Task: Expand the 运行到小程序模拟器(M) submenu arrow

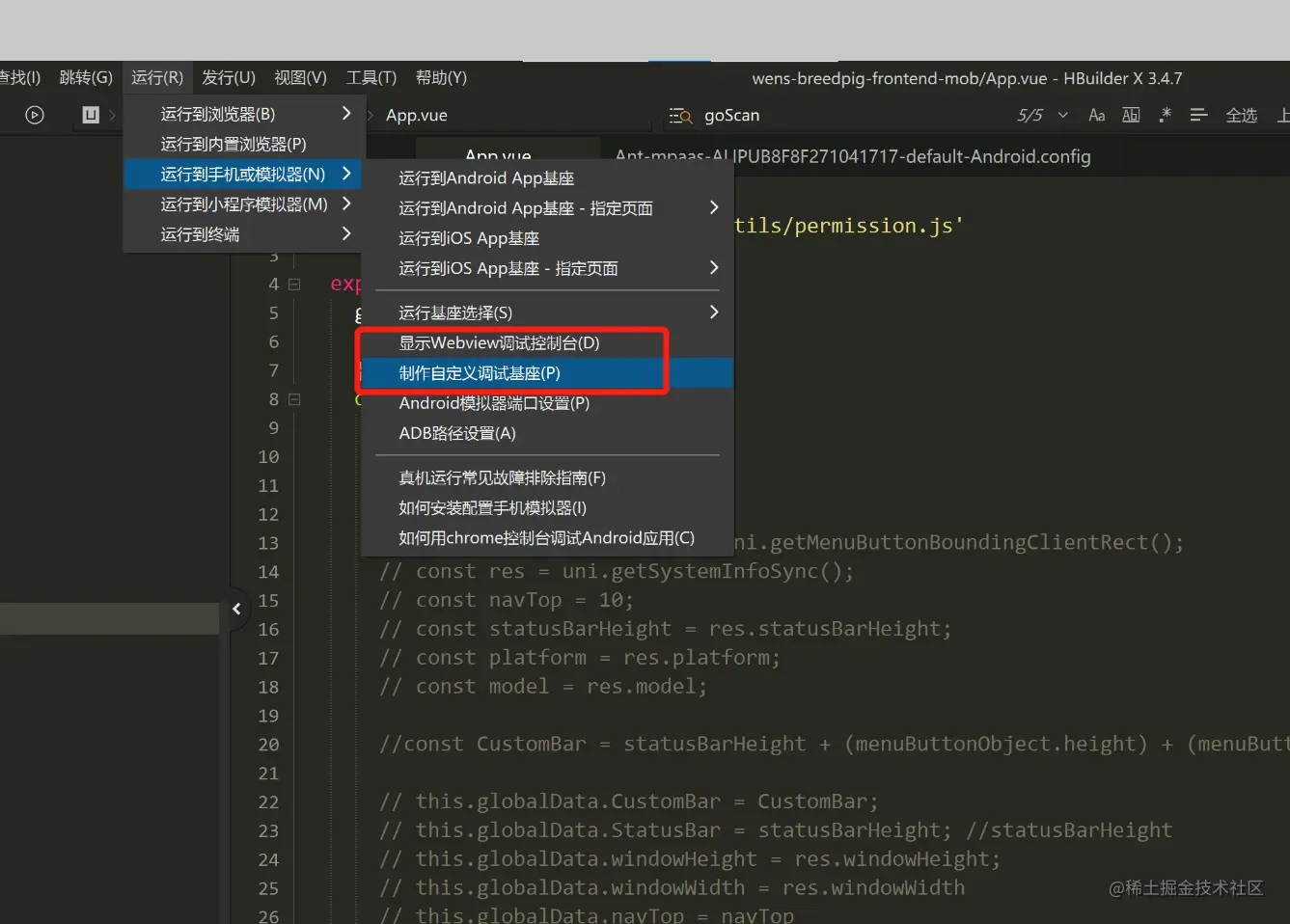Action: coord(346,204)
